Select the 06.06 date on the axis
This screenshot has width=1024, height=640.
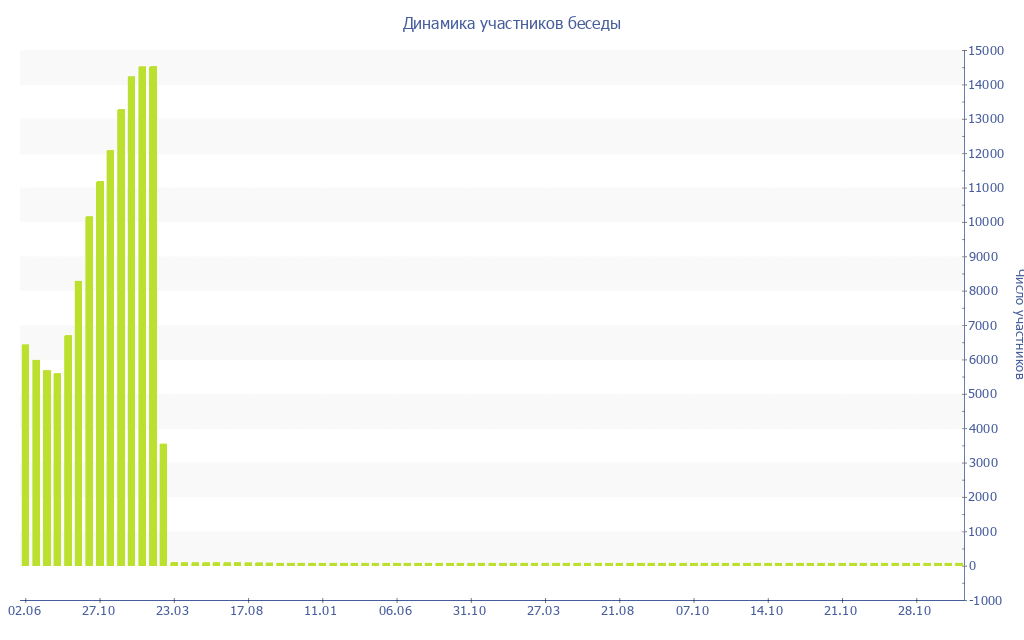(396, 610)
